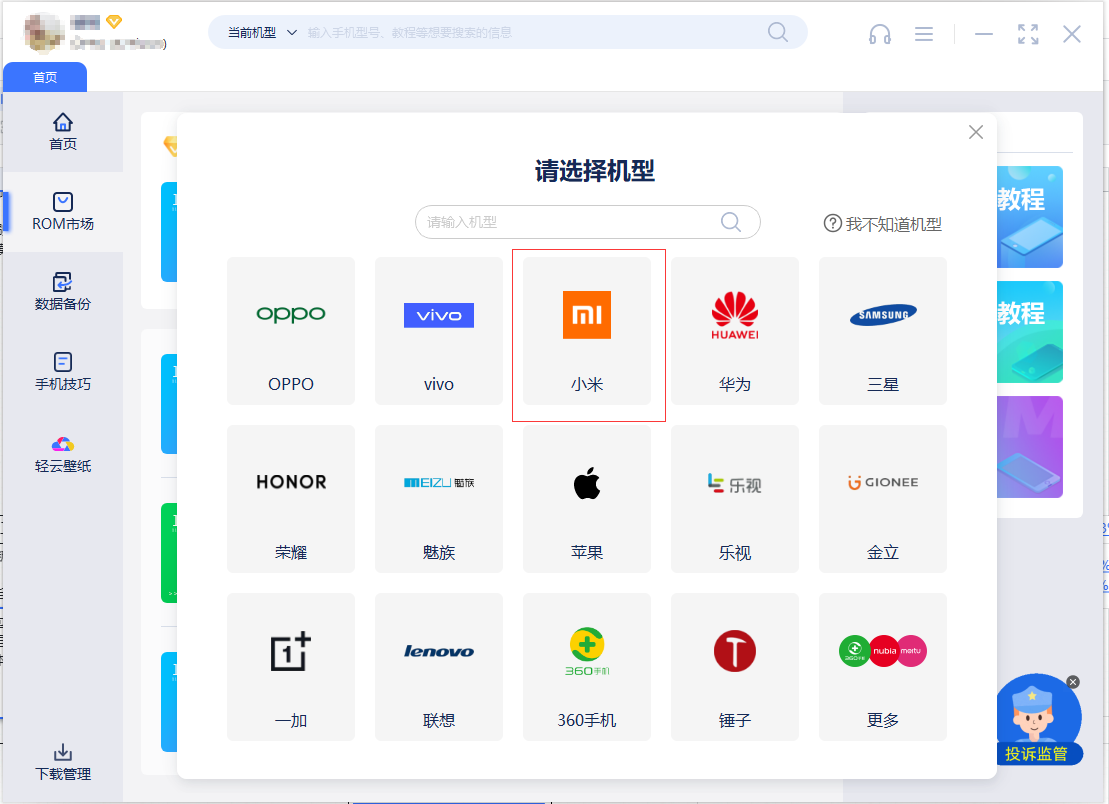Go to 数据备份 in the sidebar

[x=63, y=292]
